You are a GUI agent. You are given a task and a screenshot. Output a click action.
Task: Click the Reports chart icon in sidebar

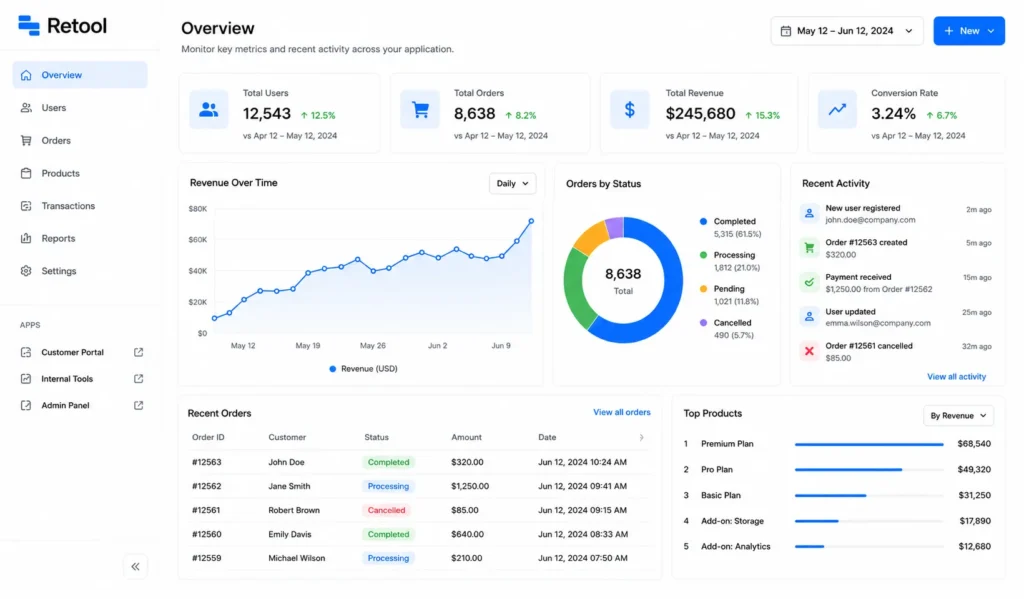click(x=26, y=238)
